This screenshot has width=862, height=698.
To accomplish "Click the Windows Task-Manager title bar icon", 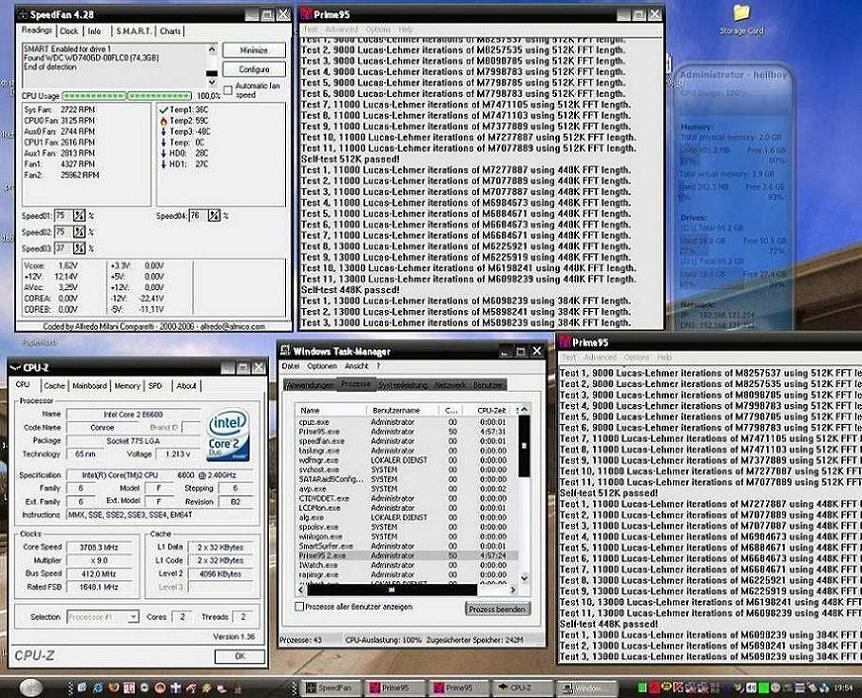I will 285,351.
